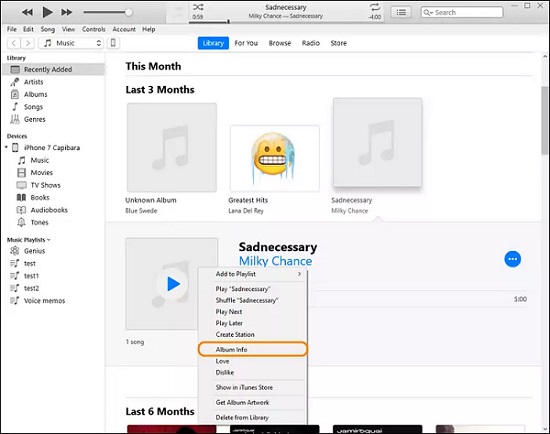This screenshot has width=550, height=434.
Task: Click the Up Next list icon
Action: pos(401,13)
